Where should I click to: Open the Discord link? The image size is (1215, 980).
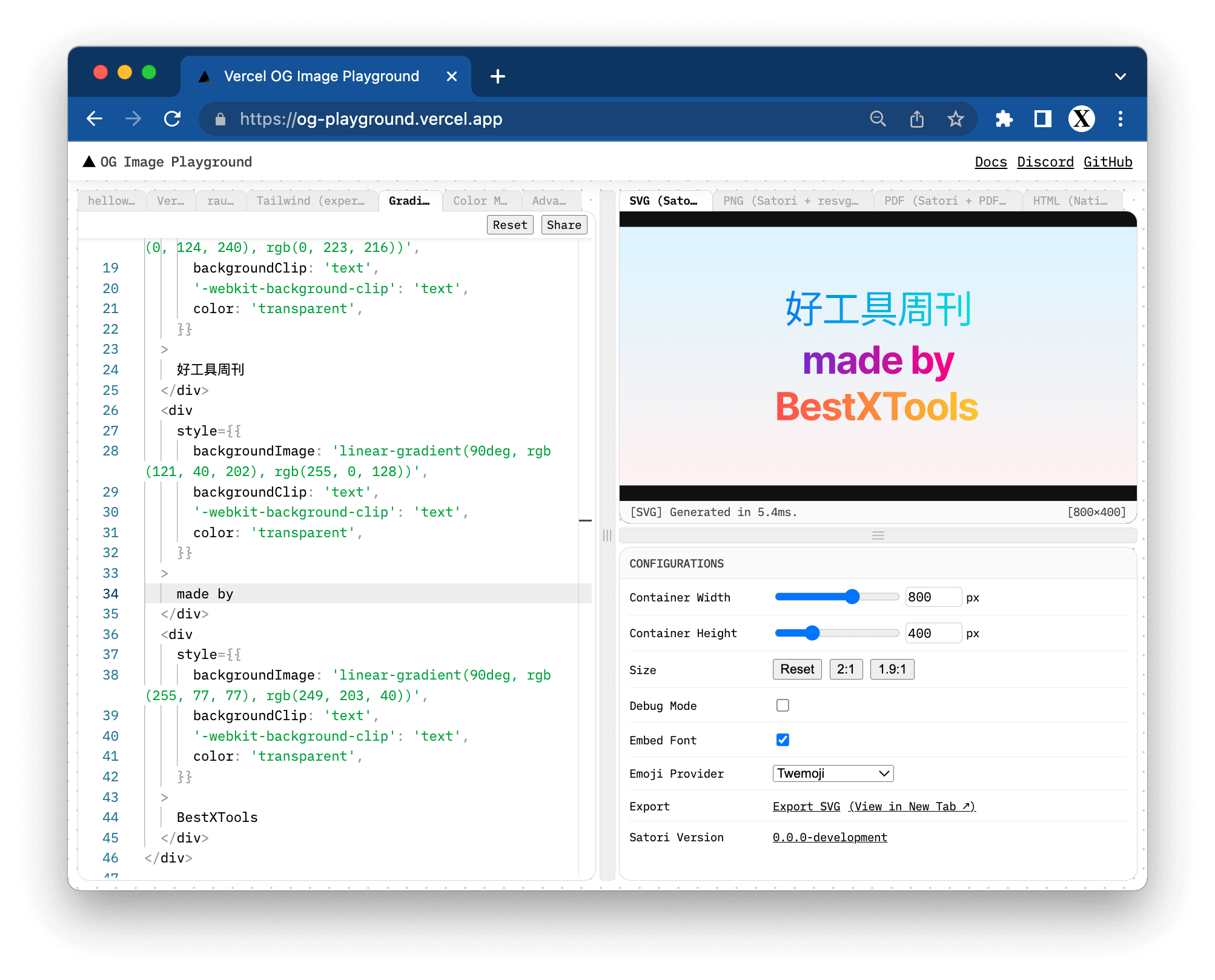pos(1045,162)
